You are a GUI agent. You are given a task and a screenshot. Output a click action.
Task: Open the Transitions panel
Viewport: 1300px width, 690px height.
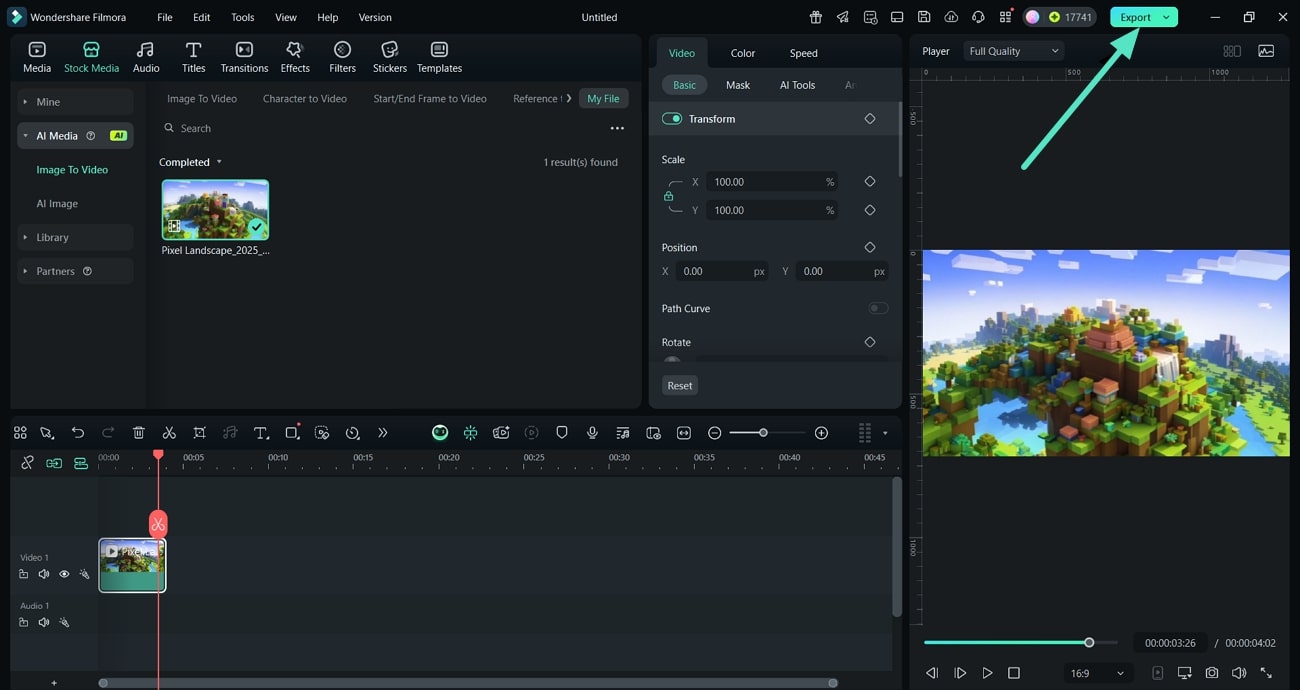pos(244,57)
